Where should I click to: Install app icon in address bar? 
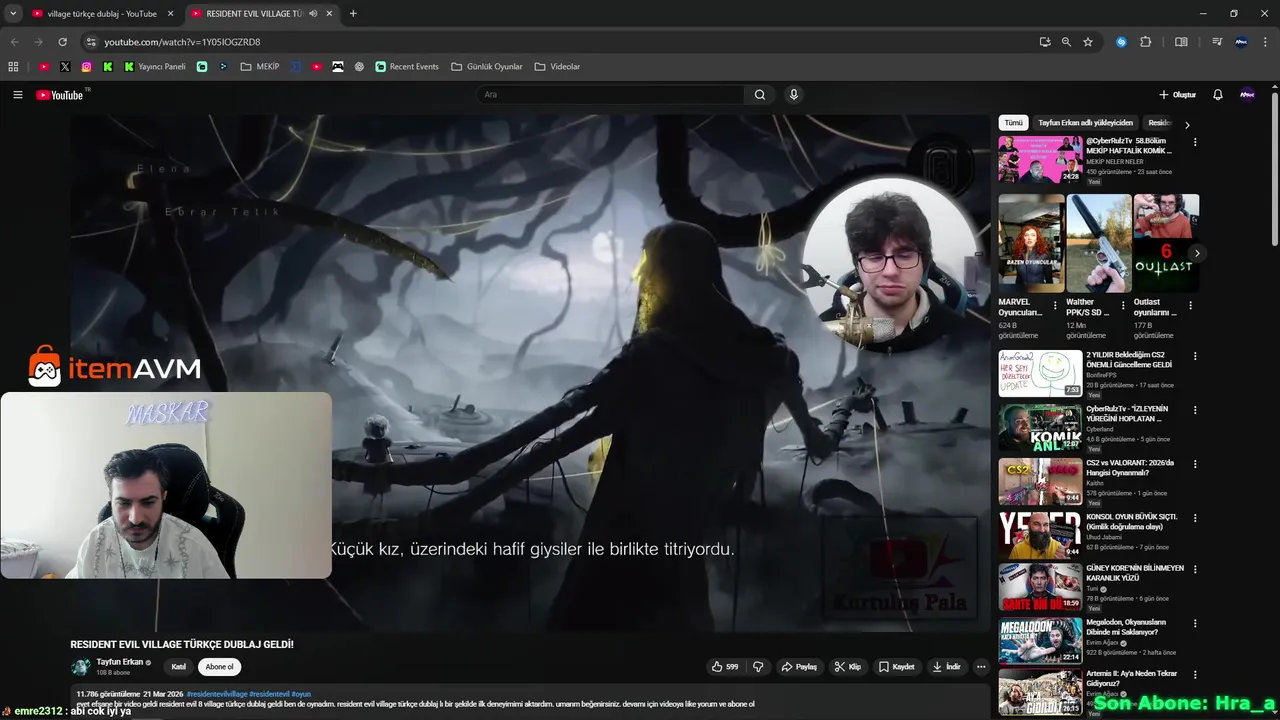coord(1045,42)
